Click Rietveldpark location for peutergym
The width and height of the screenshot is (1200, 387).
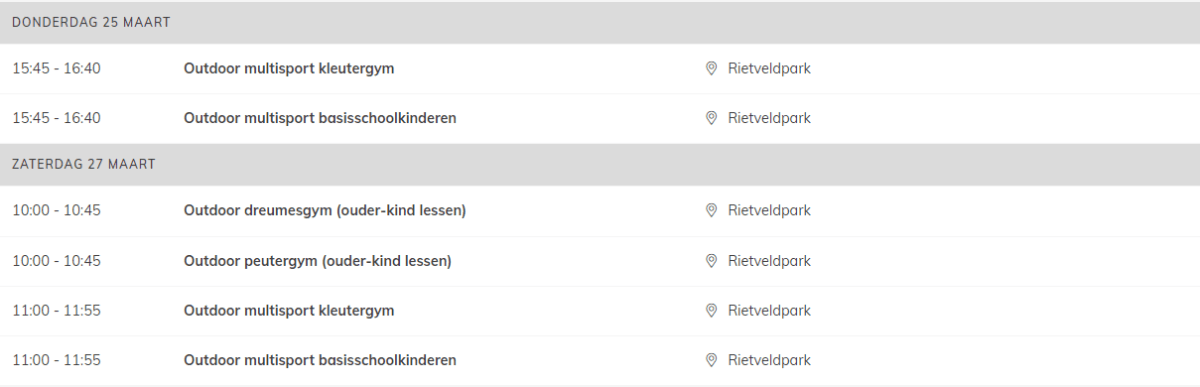point(769,261)
